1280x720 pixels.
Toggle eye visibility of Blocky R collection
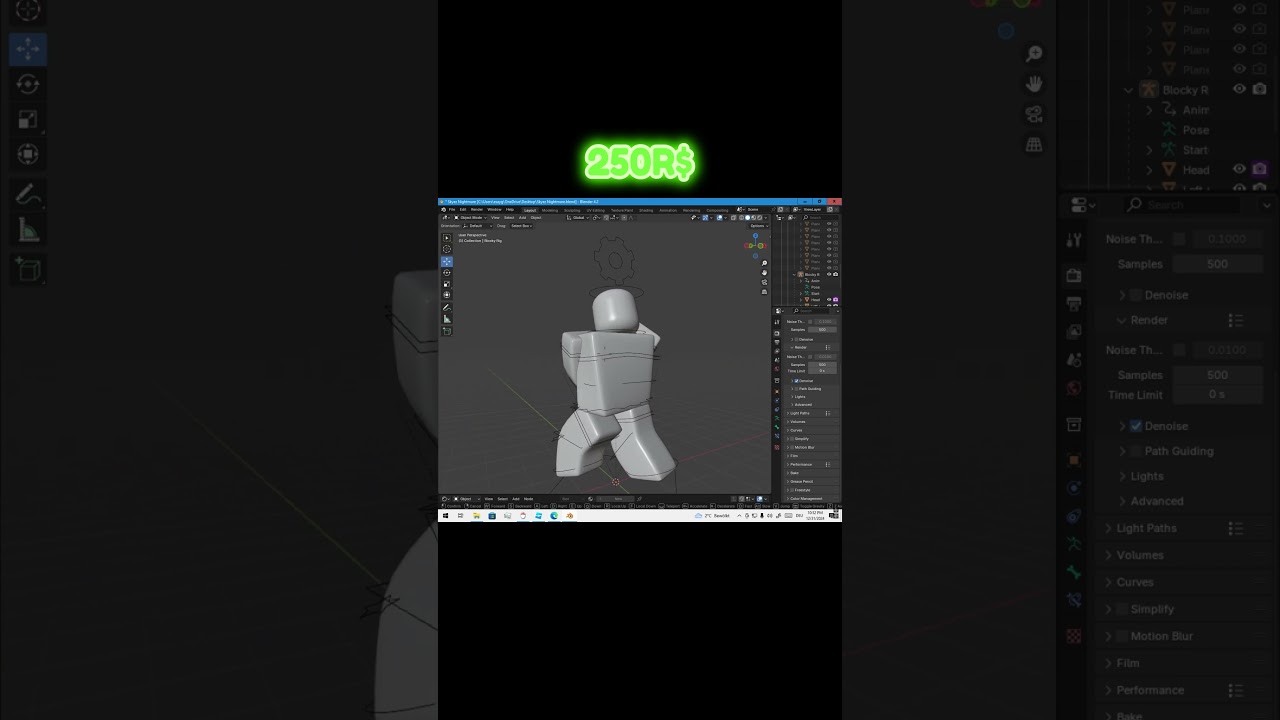pyautogui.click(x=829, y=274)
